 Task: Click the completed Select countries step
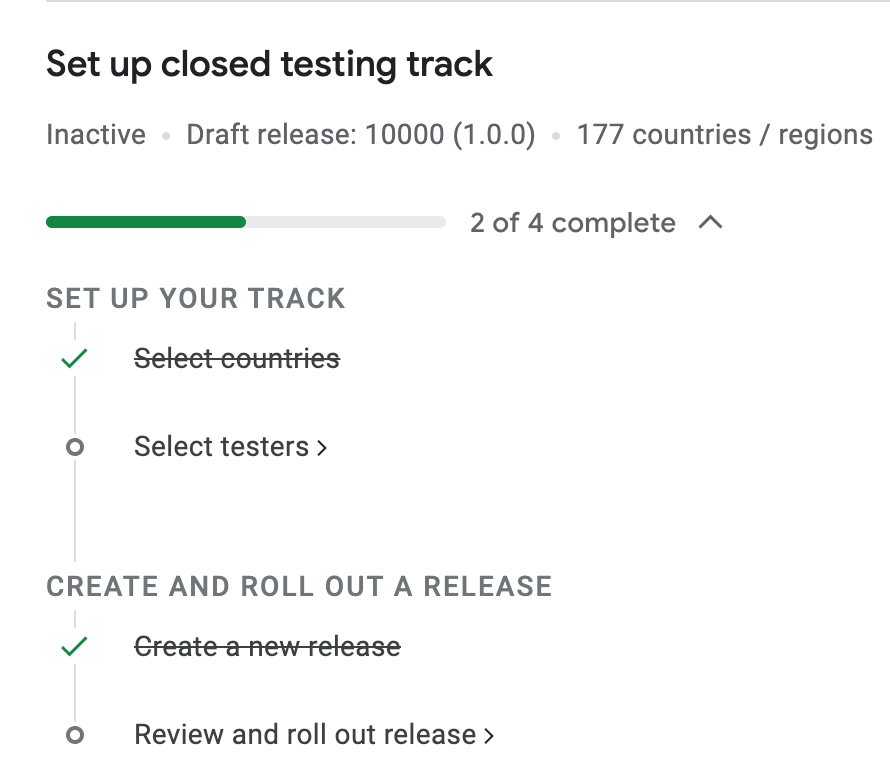point(237,358)
